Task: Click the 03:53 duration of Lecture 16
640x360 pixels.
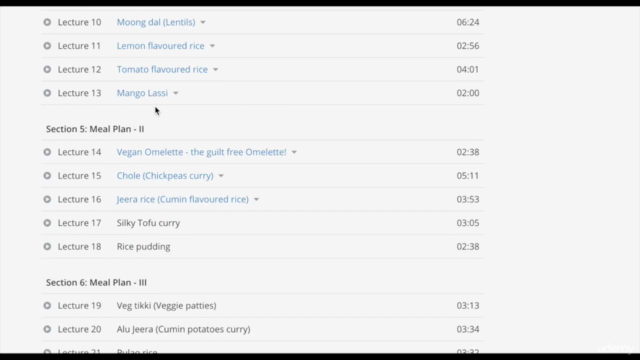Action: coord(468,199)
